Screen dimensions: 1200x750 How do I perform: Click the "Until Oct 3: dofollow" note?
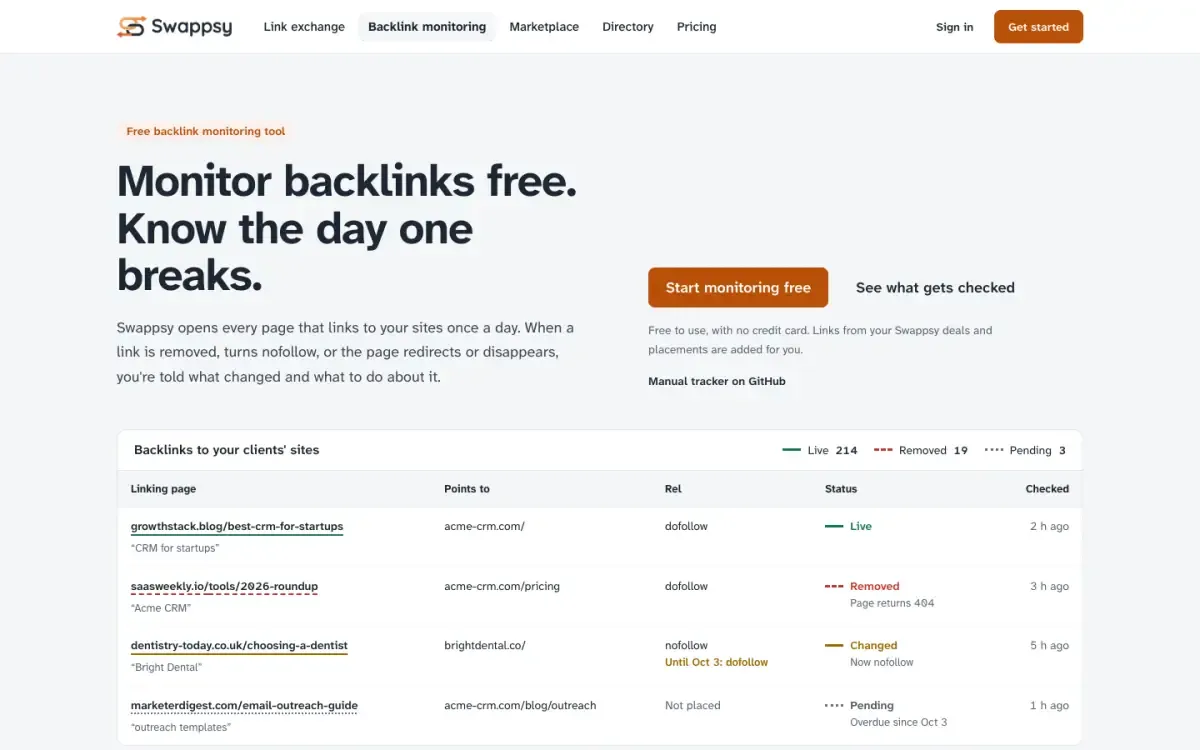(x=716, y=662)
